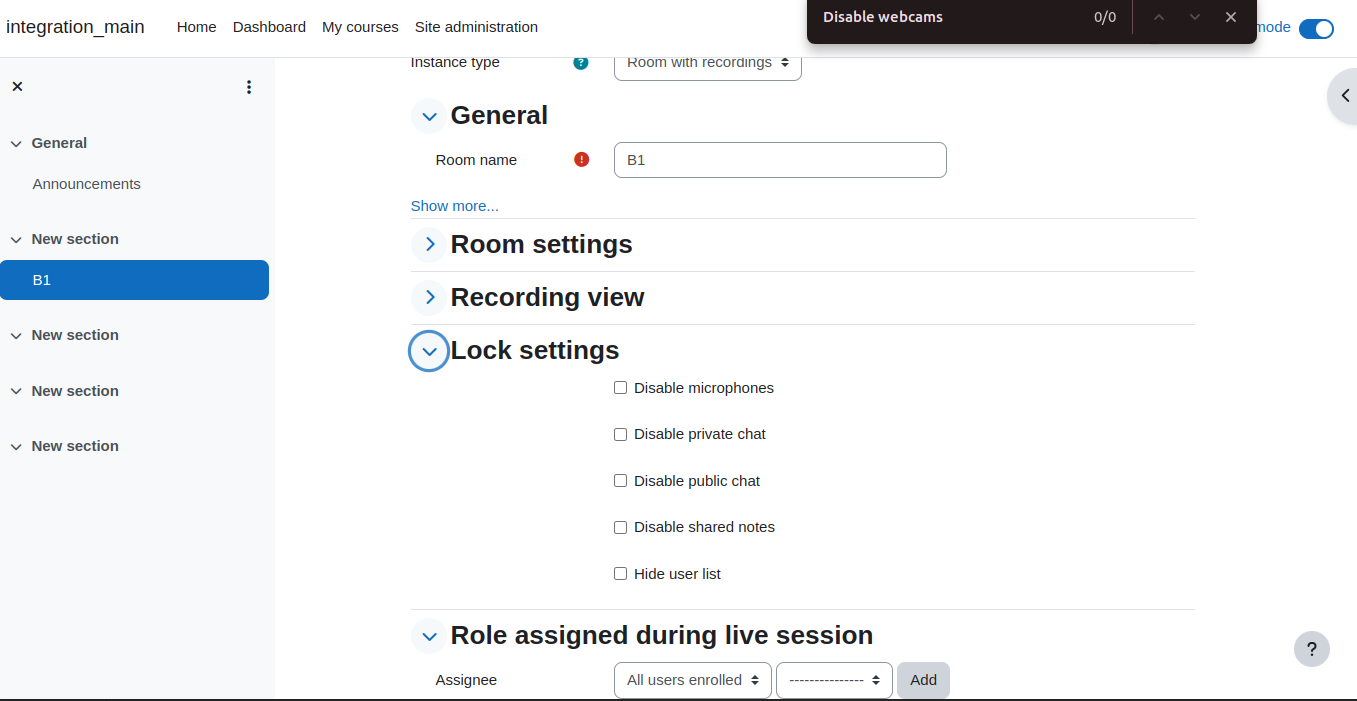Click the Show more... link

(x=454, y=206)
